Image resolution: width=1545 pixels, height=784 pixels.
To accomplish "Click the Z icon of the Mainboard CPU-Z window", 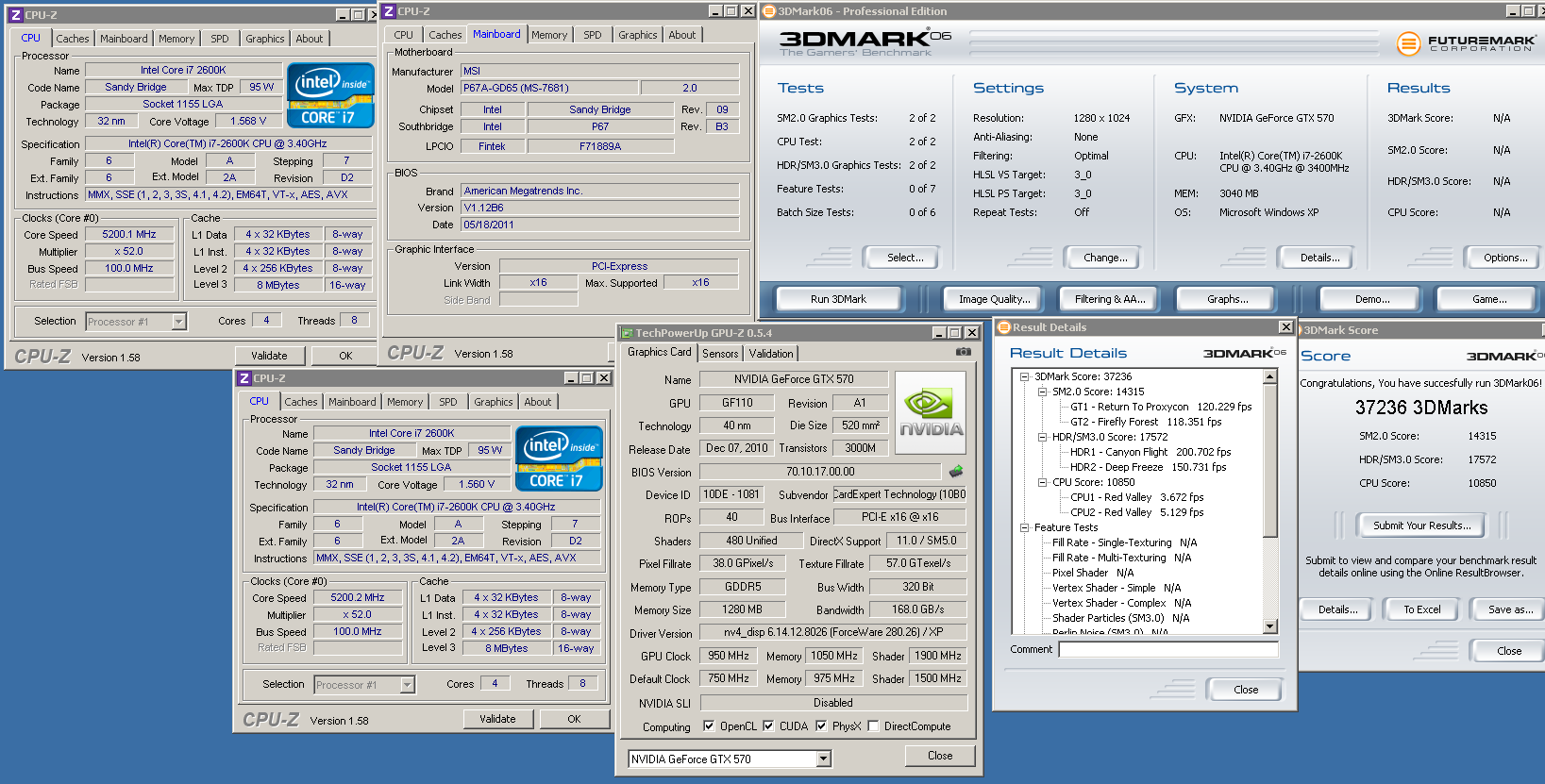I will [x=389, y=11].
